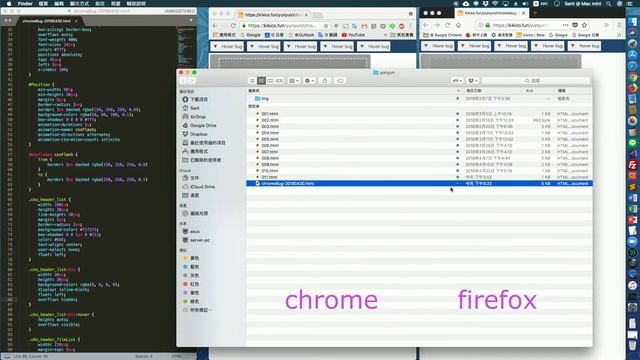Sort by the kind column header
The image size is (640, 360).
click(x=573, y=91)
